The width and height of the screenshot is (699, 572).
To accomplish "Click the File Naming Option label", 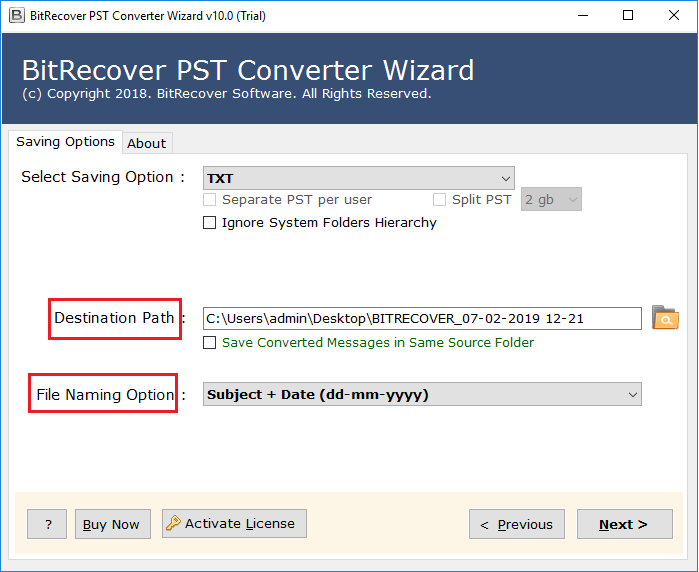I will tap(105, 395).
